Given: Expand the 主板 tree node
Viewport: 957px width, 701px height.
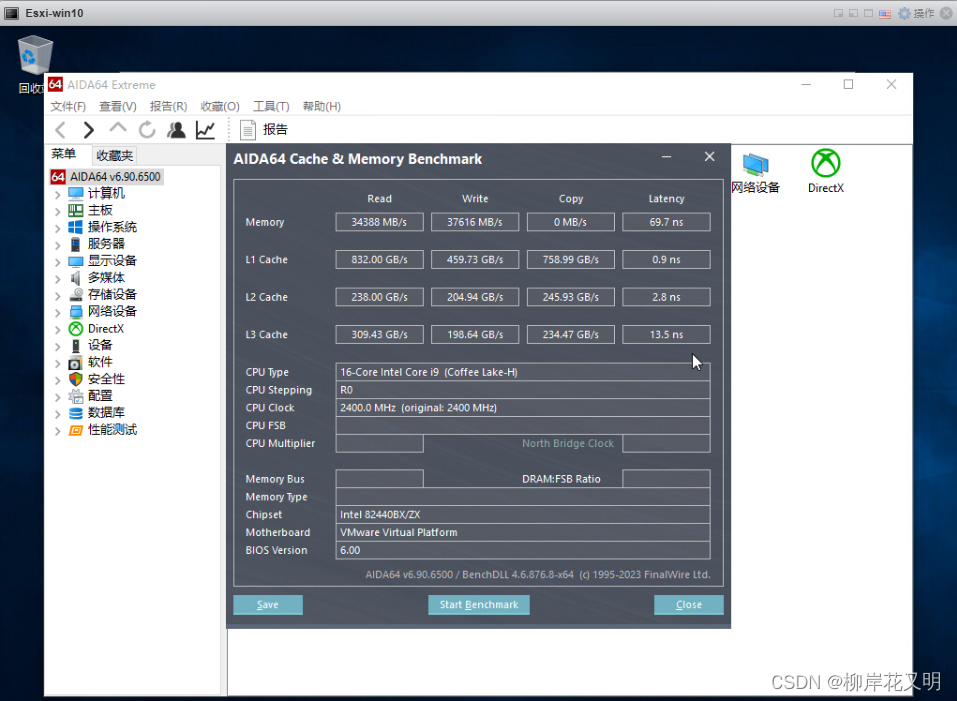Looking at the screenshot, I should [57, 212].
